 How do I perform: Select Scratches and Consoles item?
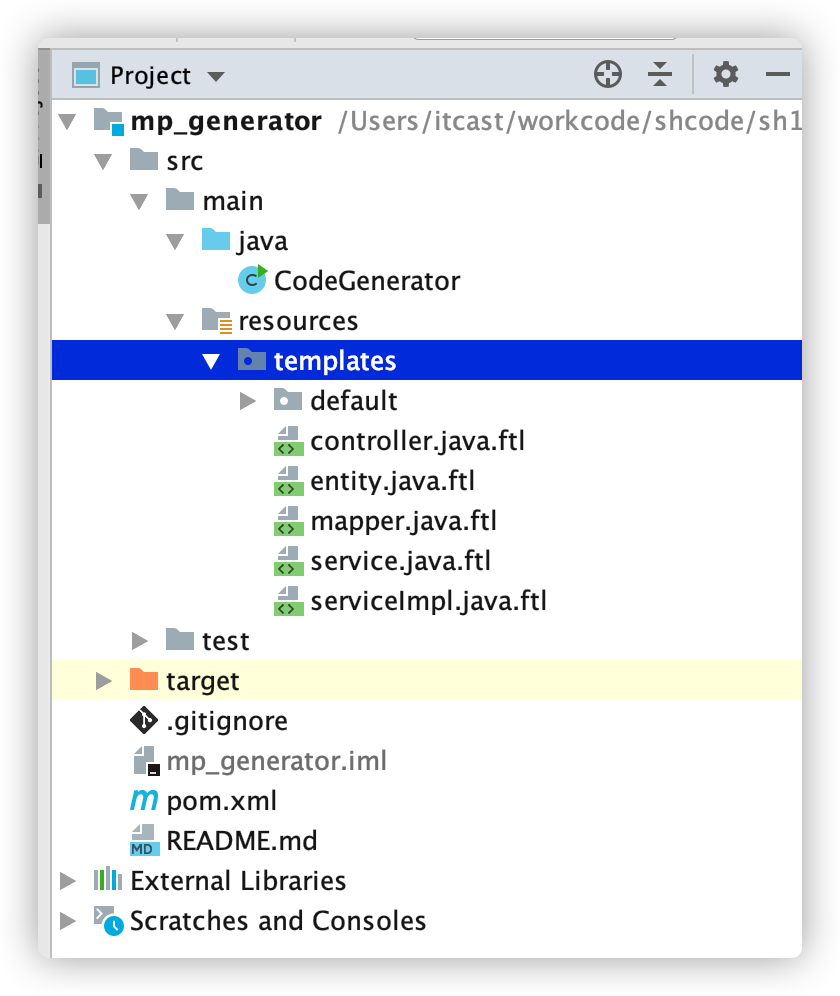pos(277,920)
